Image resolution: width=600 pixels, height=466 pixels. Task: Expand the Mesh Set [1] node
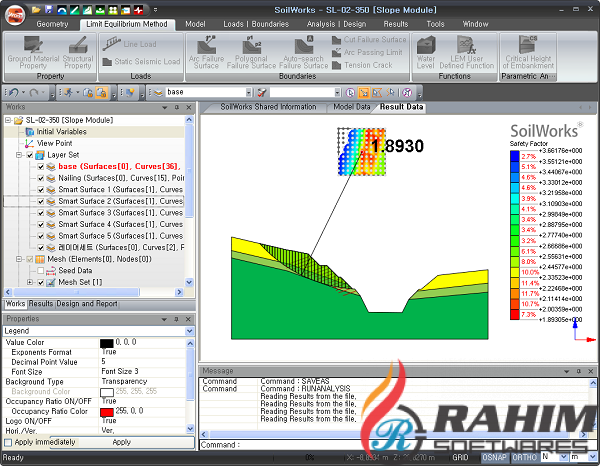(x=31, y=282)
